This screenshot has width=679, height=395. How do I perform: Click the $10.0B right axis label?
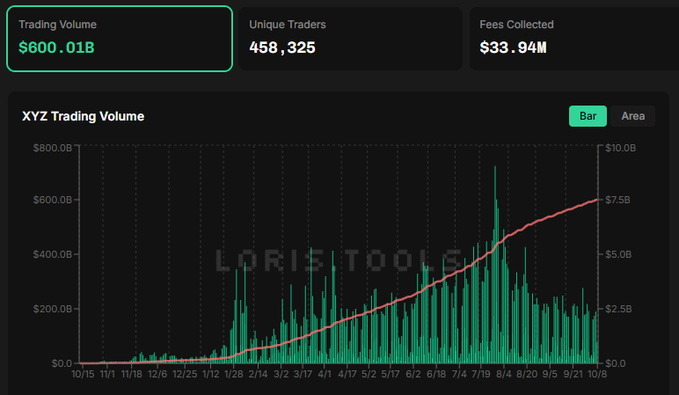(621, 148)
